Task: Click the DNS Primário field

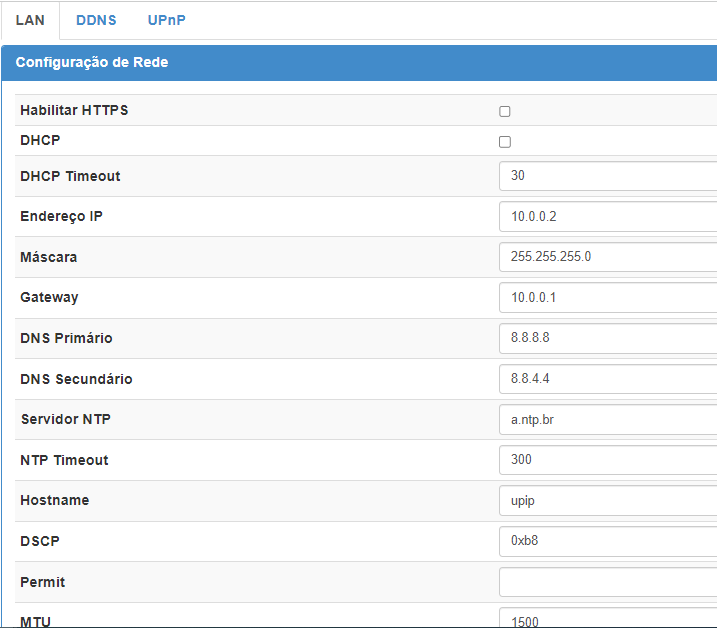Action: [x=607, y=338]
